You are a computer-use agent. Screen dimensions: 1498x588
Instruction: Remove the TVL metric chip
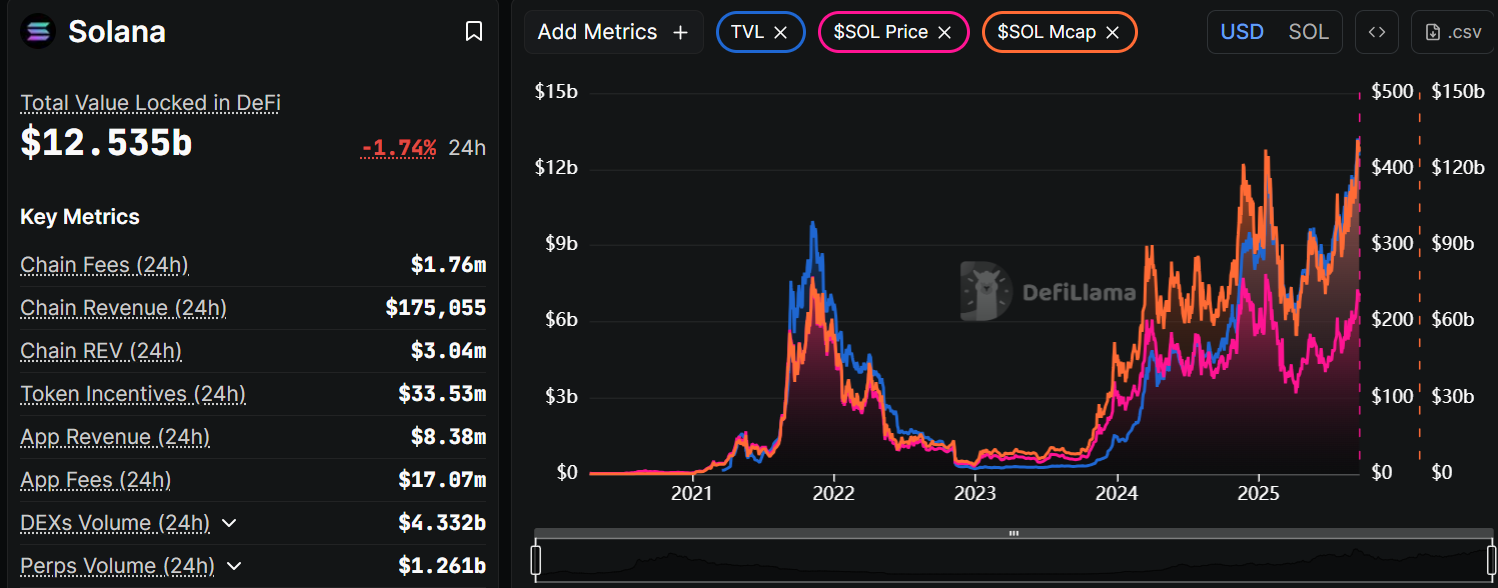click(x=781, y=32)
